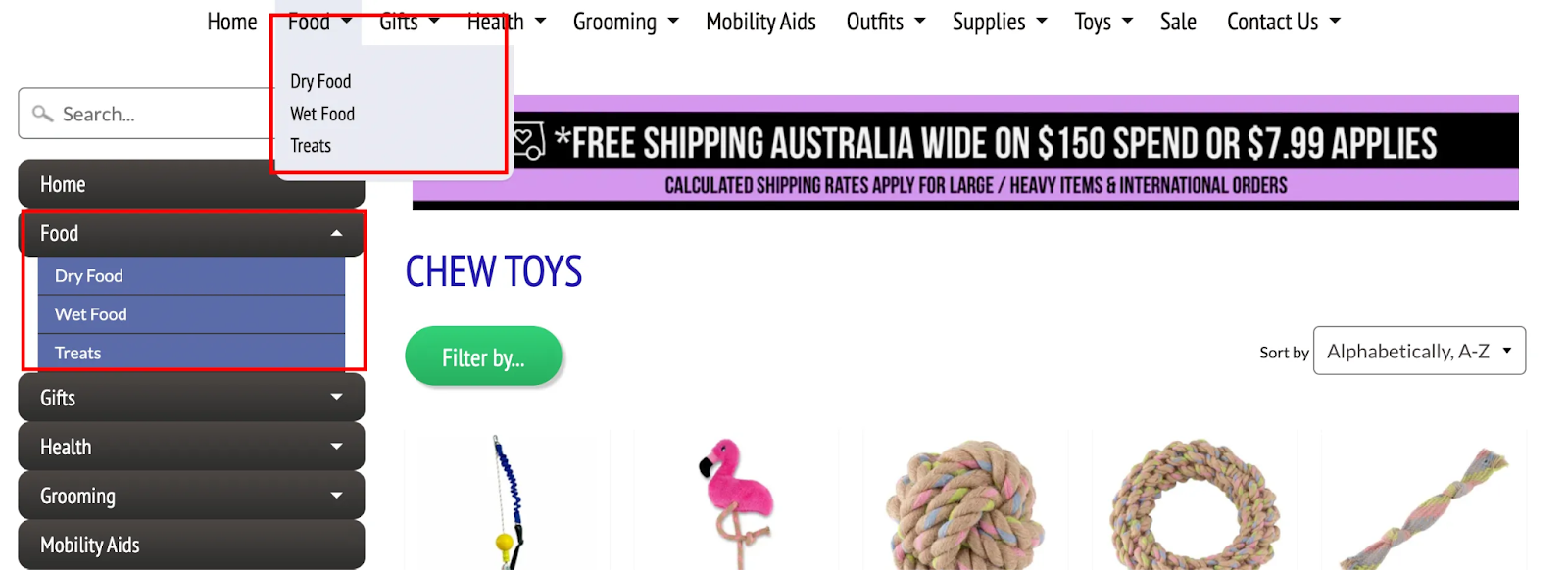Click Home in the top navigation
This screenshot has height=570, width=1568.
232,22
